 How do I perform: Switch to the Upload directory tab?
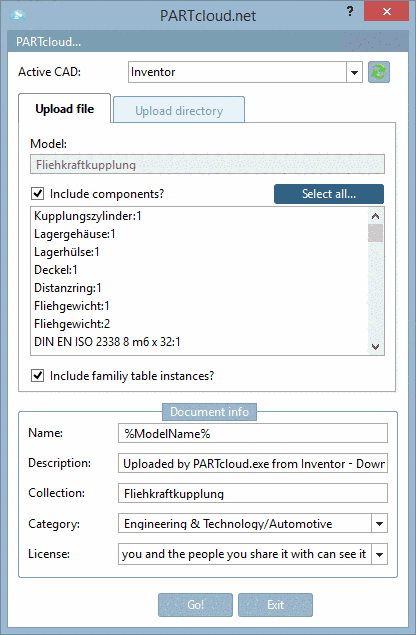[179, 111]
